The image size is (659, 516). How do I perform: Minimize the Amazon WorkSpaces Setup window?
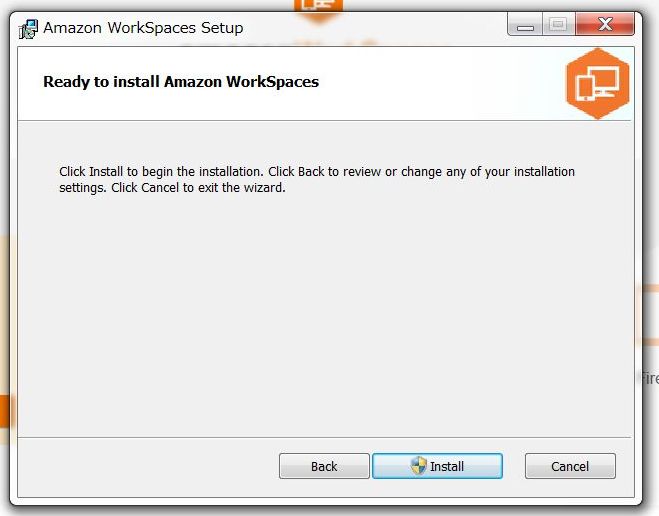[525, 24]
